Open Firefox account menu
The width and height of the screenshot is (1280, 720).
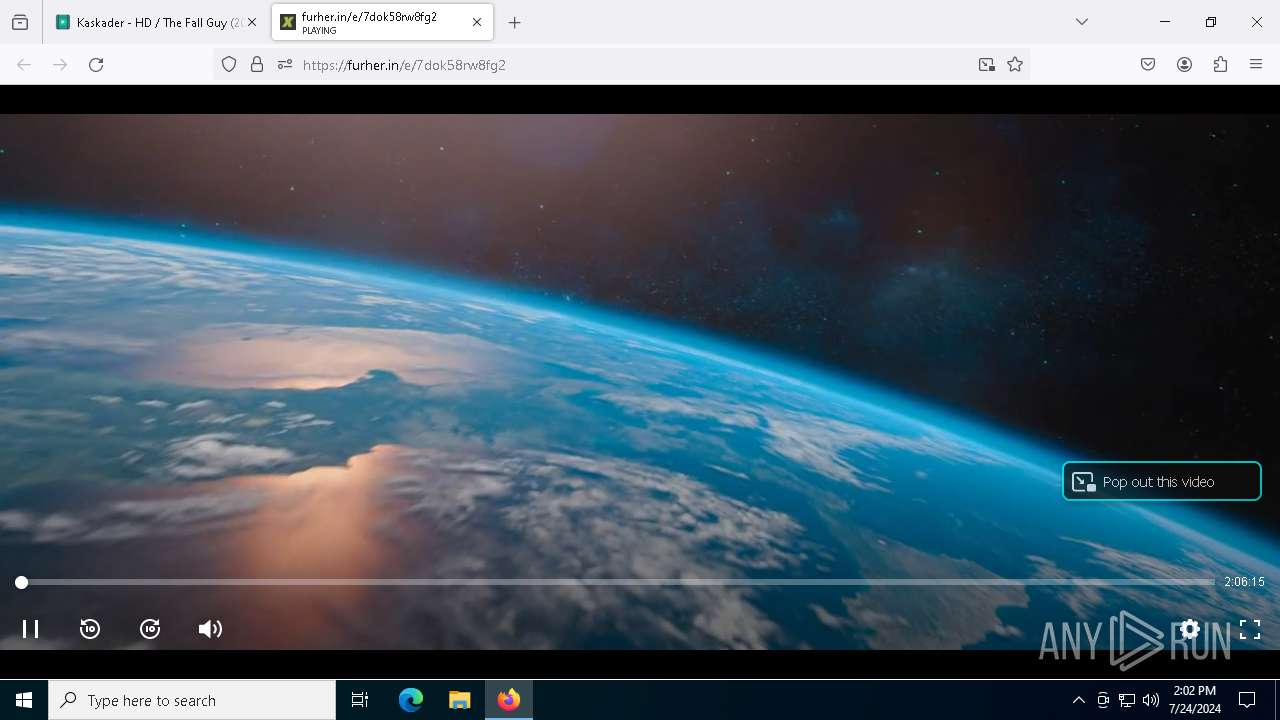(x=1184, y=65)
